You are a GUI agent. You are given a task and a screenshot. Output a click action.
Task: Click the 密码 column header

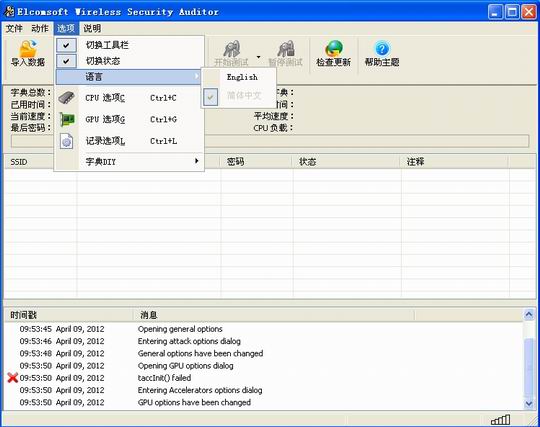tap(256, 162)
